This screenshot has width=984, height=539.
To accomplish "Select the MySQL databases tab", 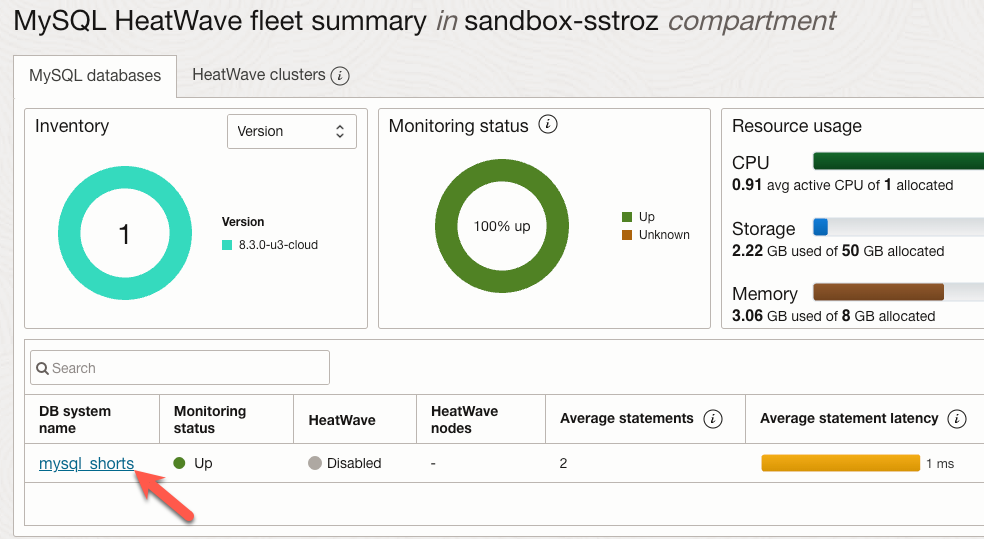I will click(95, 76).
